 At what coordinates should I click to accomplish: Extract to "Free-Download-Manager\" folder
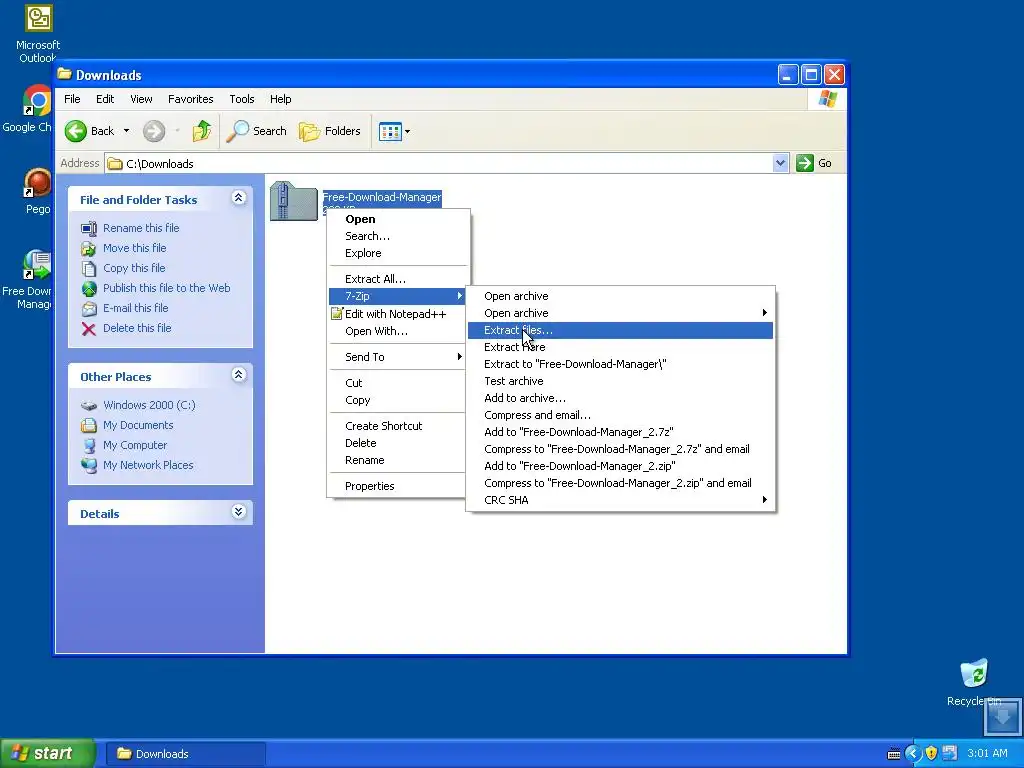click(620, 364)
